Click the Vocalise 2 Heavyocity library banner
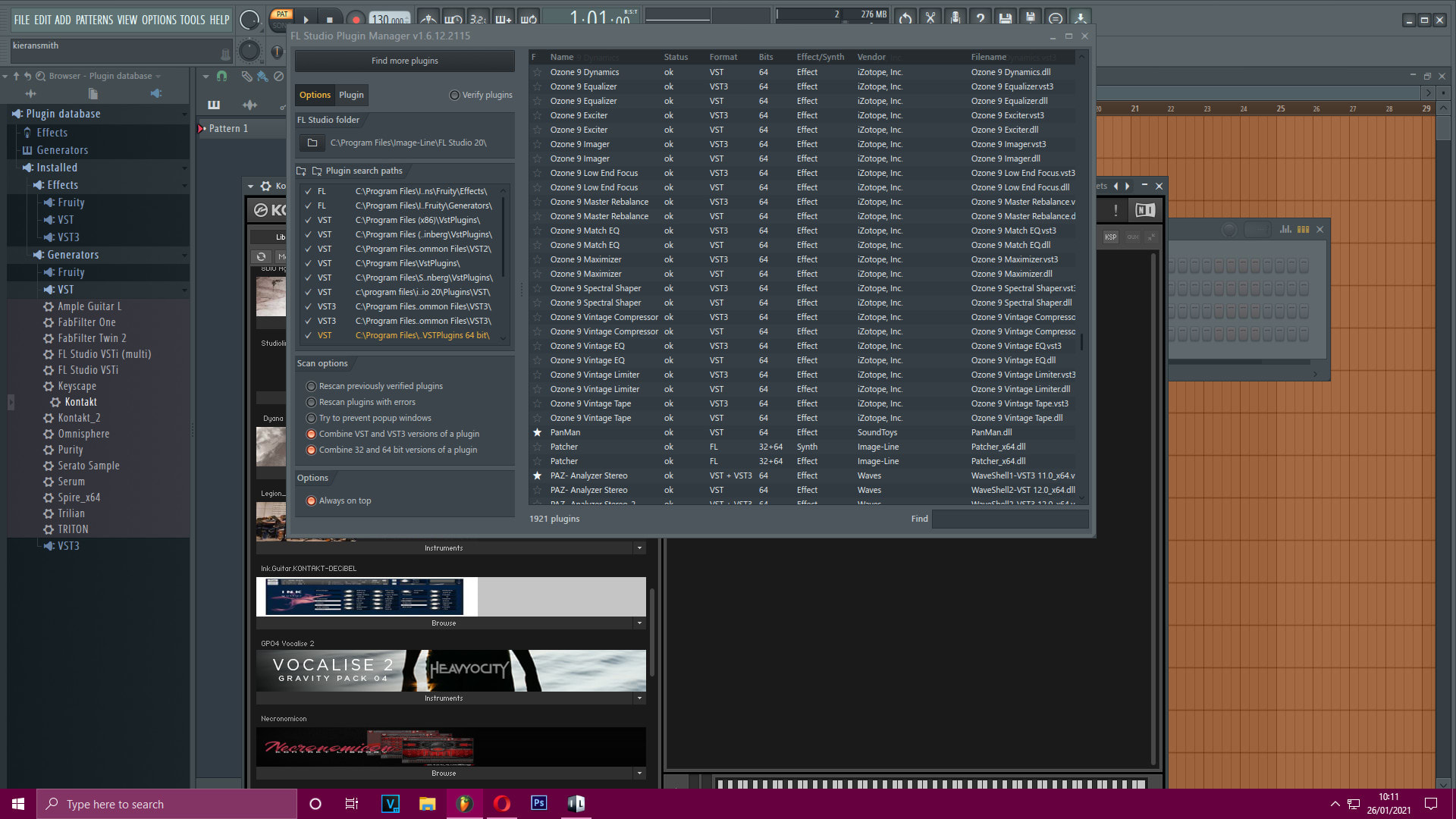1456x819 pixels. coord(451,670)
